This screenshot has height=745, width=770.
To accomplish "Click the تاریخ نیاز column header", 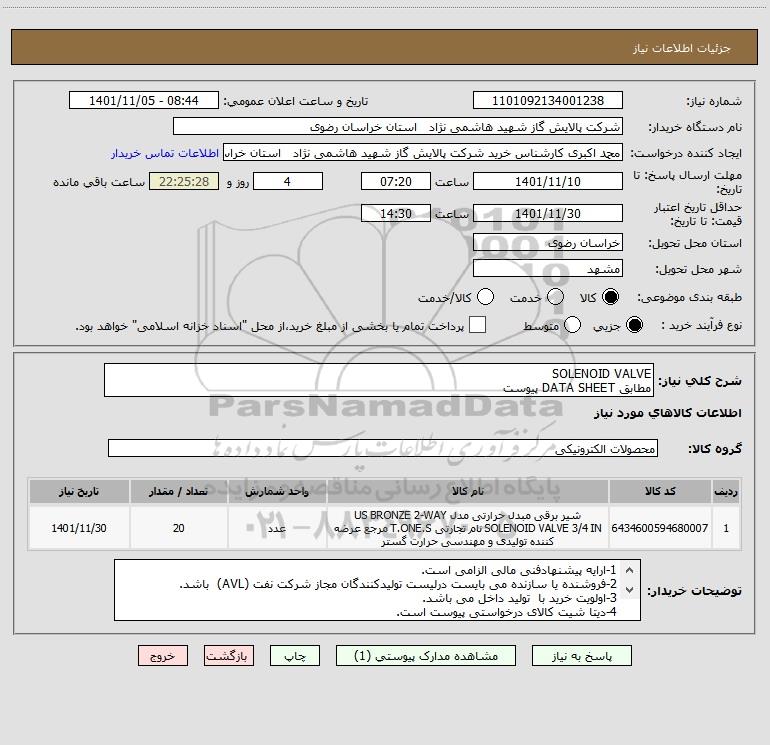I will pos(79,491).
